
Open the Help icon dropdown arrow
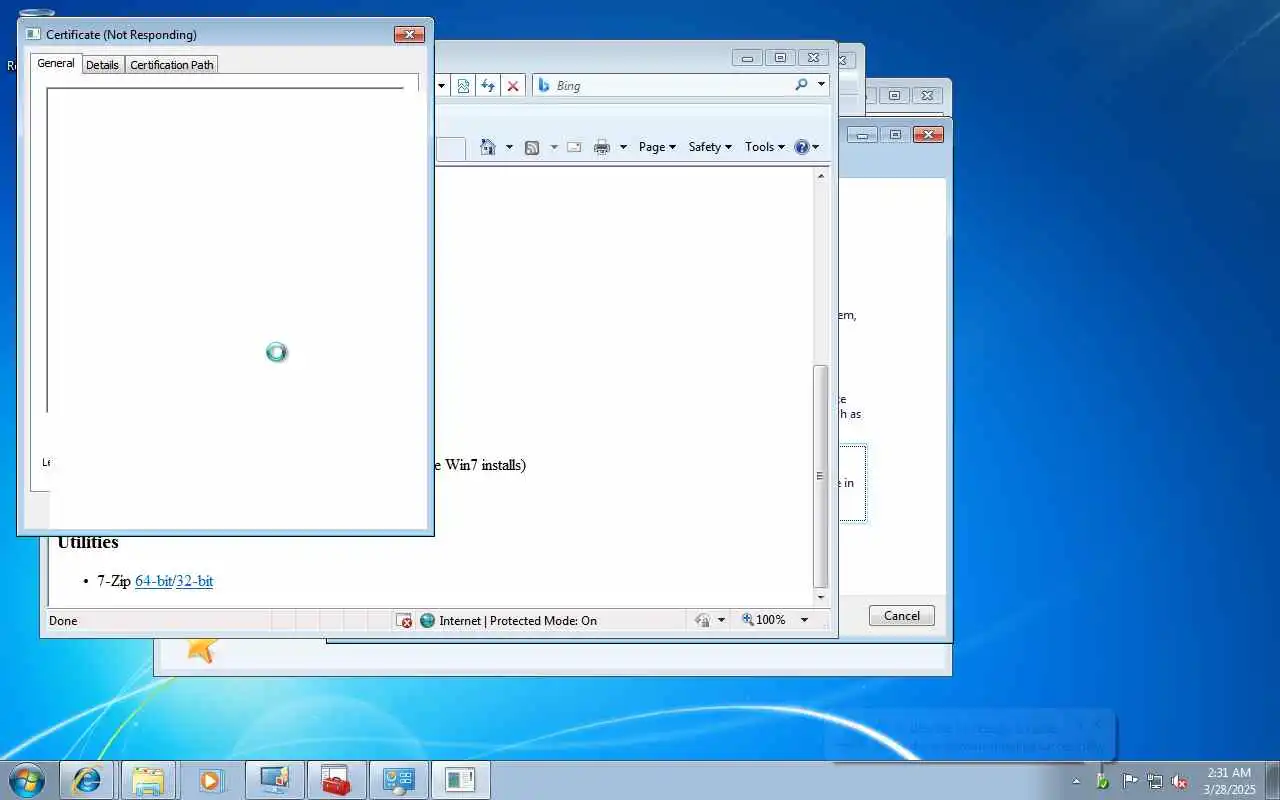(816, 147)
